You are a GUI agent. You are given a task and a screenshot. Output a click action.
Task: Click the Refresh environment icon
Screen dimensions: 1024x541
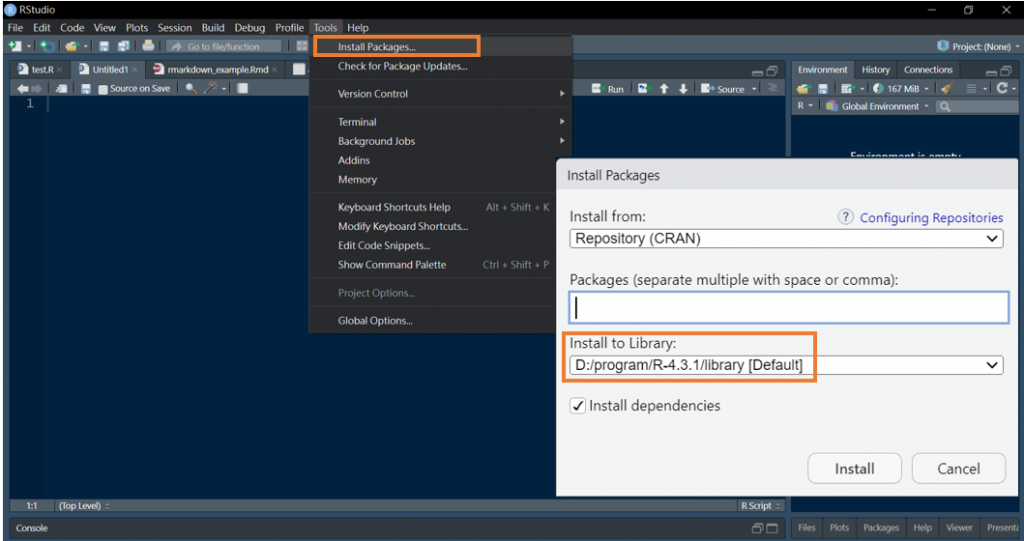click(1002, 88)
